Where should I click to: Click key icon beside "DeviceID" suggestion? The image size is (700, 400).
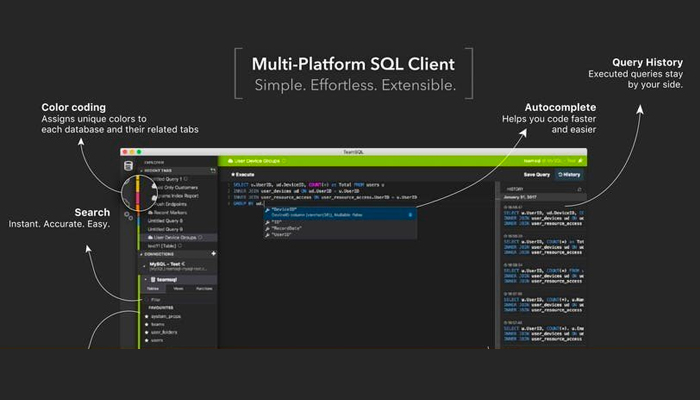tap(267, 210)
